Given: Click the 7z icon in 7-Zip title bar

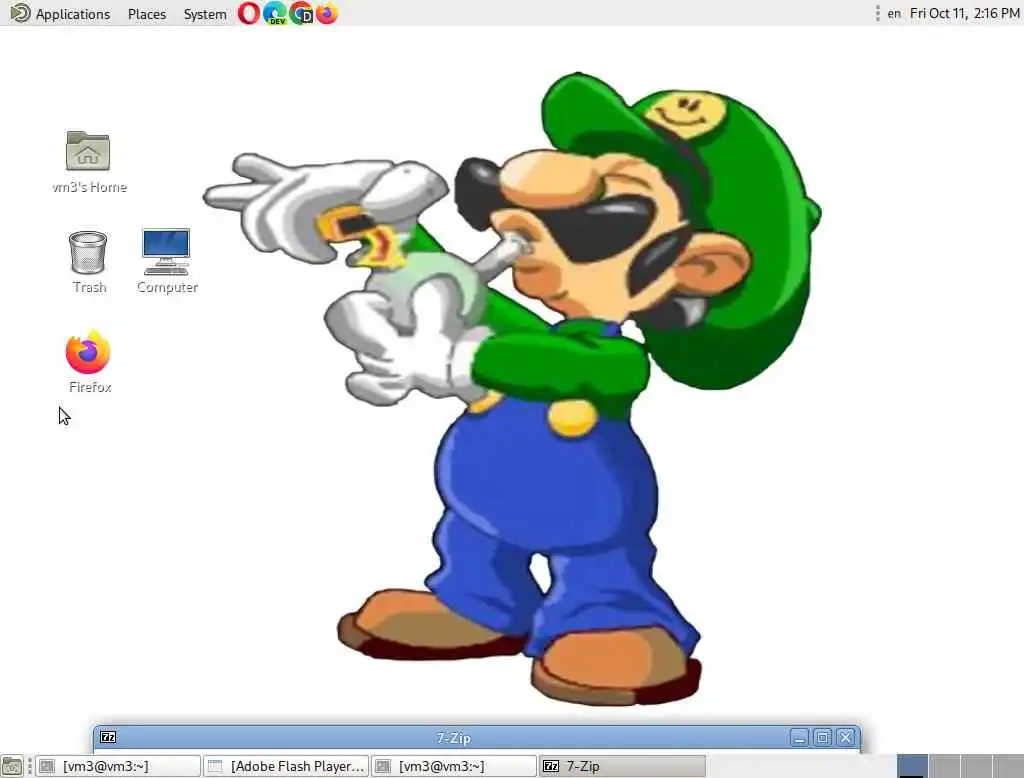Looking at the screenshot, I should (x=108, y=737).
